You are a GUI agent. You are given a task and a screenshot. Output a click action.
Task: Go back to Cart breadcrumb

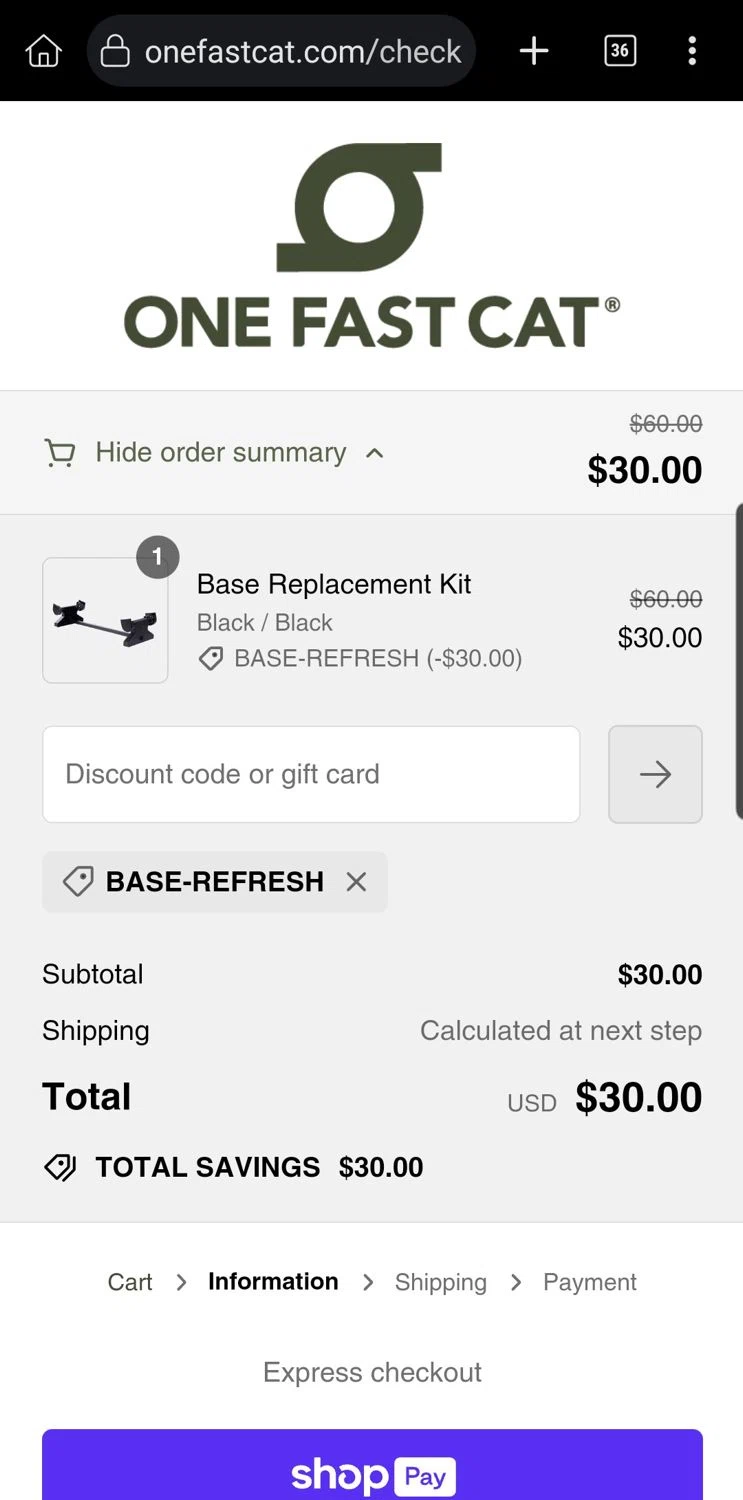pyautogui.click(x=130, y=1282)
